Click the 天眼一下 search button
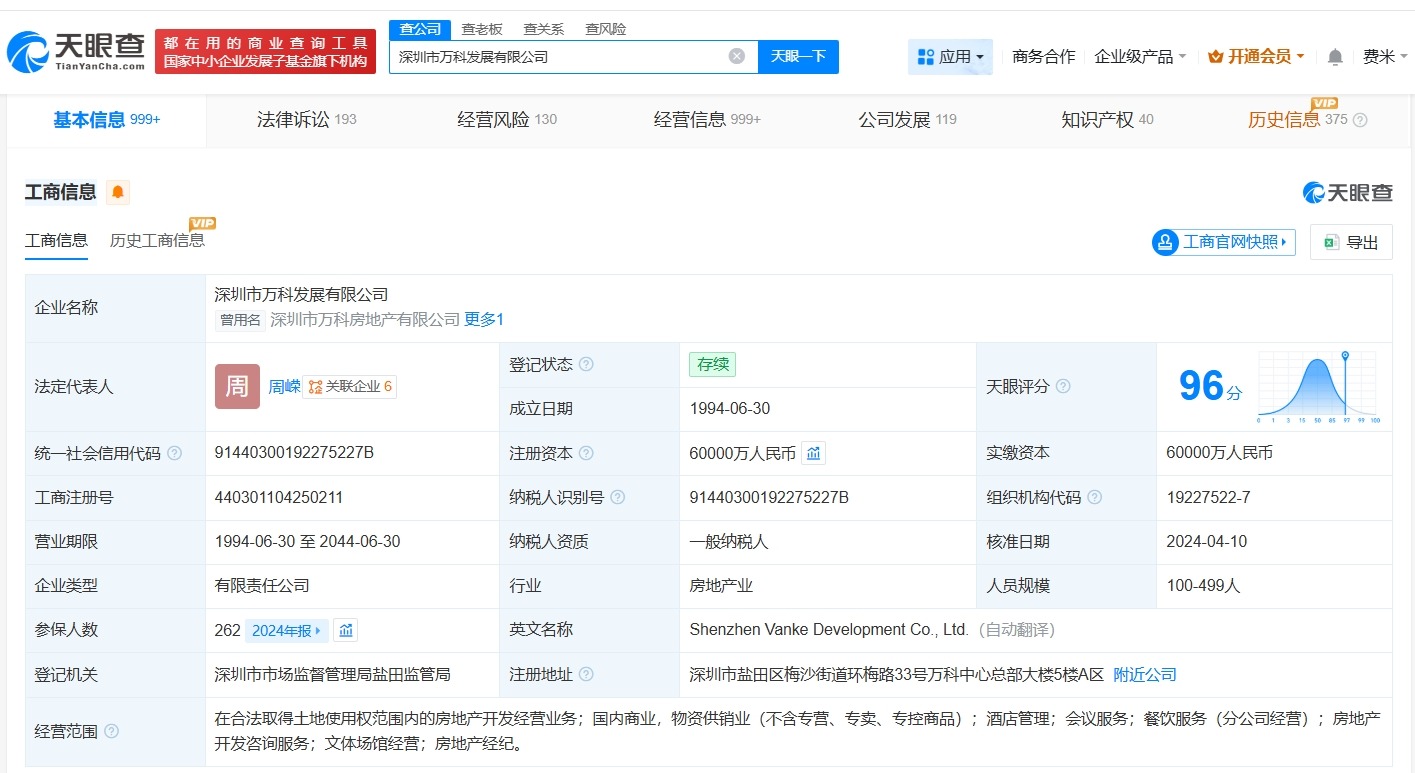 (x=798, y=57)
